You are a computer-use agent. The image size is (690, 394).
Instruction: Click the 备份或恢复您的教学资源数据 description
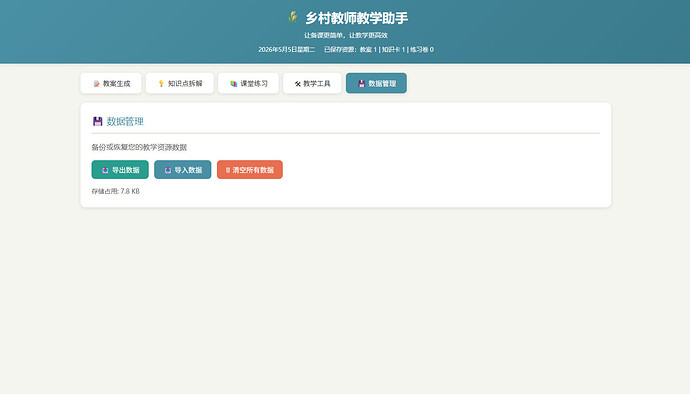pyautogui.click(x=139, y=147)
